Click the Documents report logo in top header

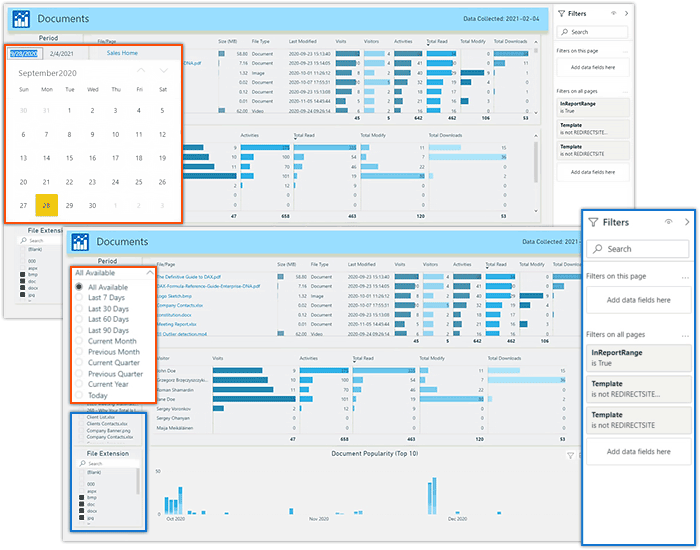click(21, 19)
